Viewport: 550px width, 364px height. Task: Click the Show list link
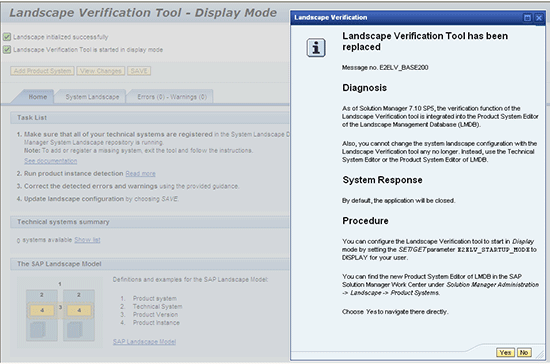[87, 240]
